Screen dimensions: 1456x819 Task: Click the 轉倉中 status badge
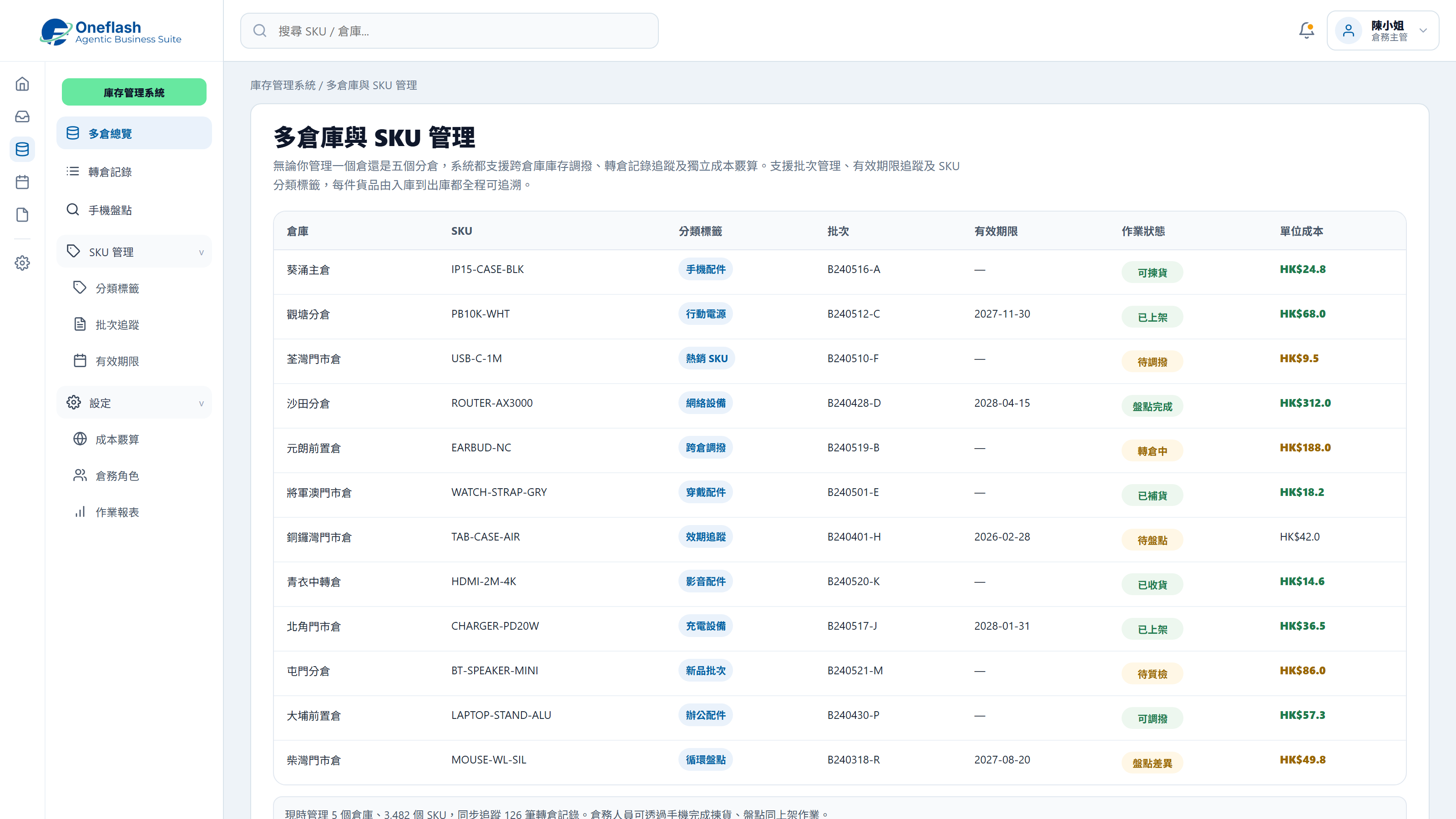pos(1152,451)
